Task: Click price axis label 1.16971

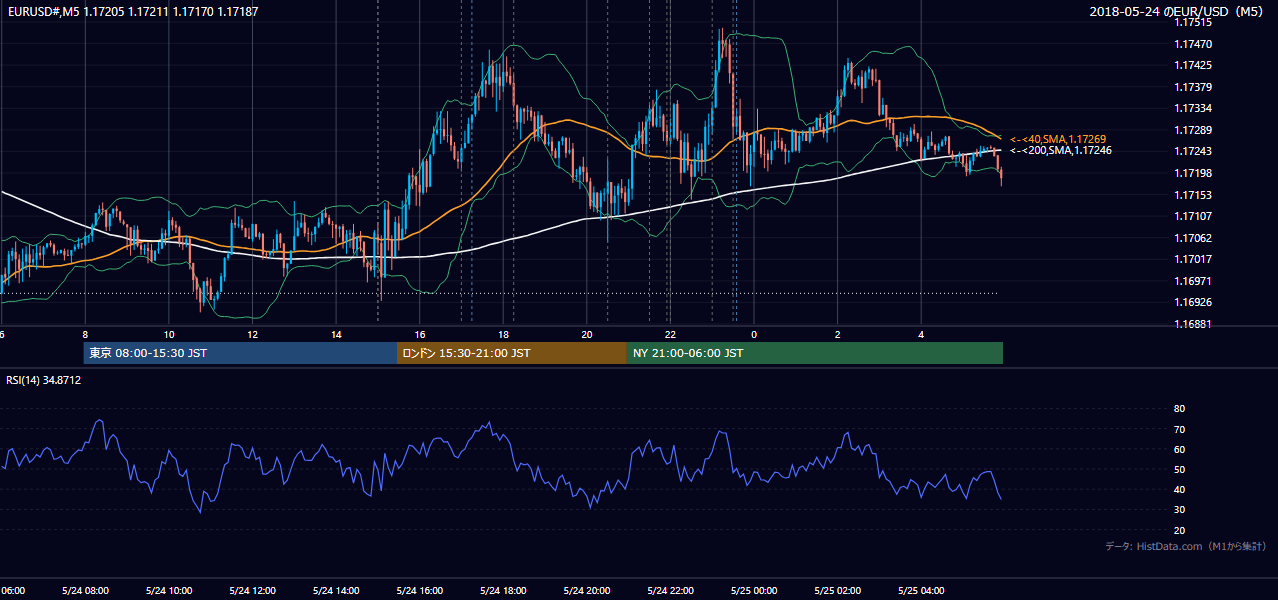Action: pyautogui.click(x=1193, y=281)
